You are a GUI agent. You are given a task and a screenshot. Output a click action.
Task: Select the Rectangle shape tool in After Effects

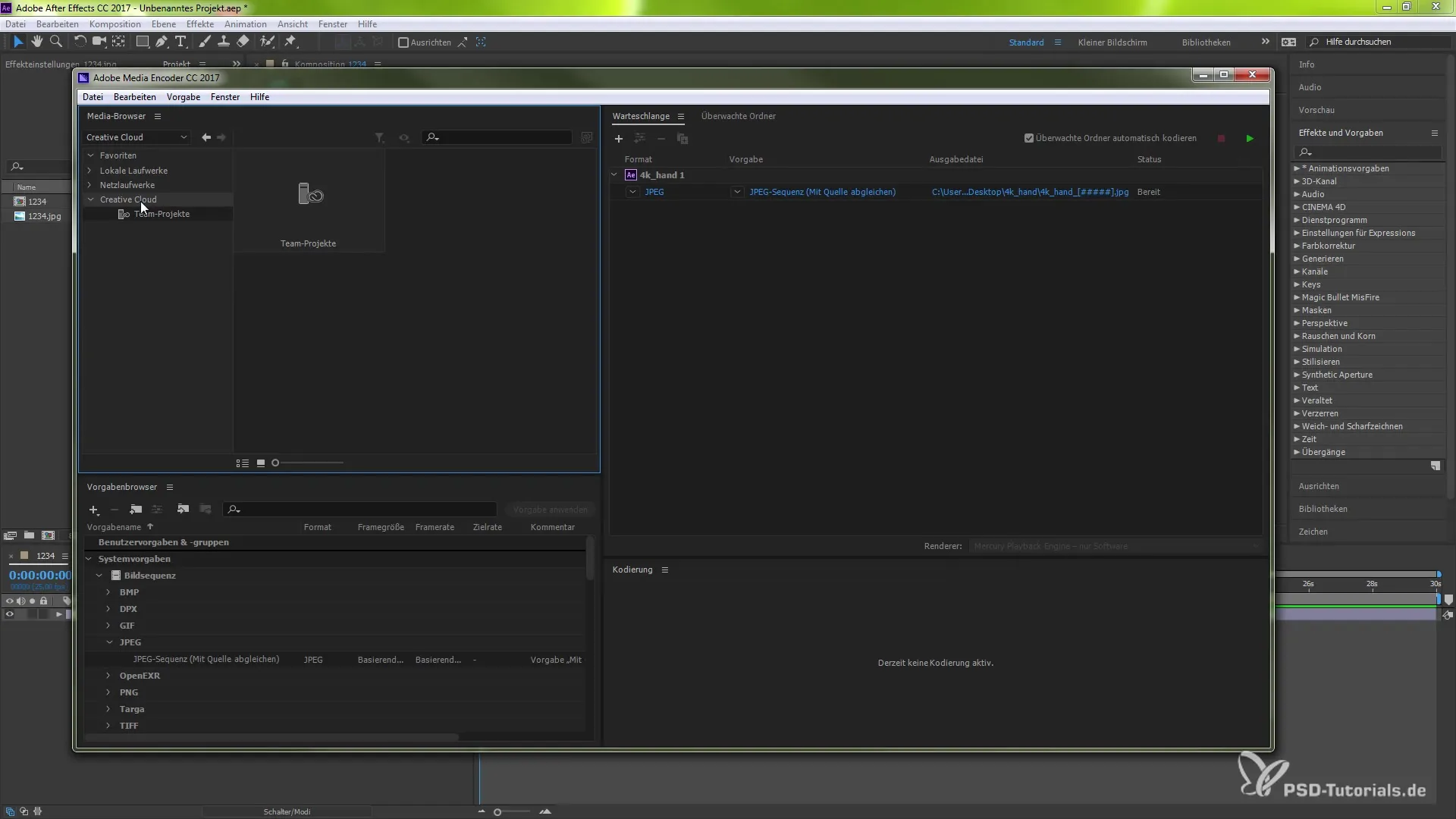coord(142,42)
